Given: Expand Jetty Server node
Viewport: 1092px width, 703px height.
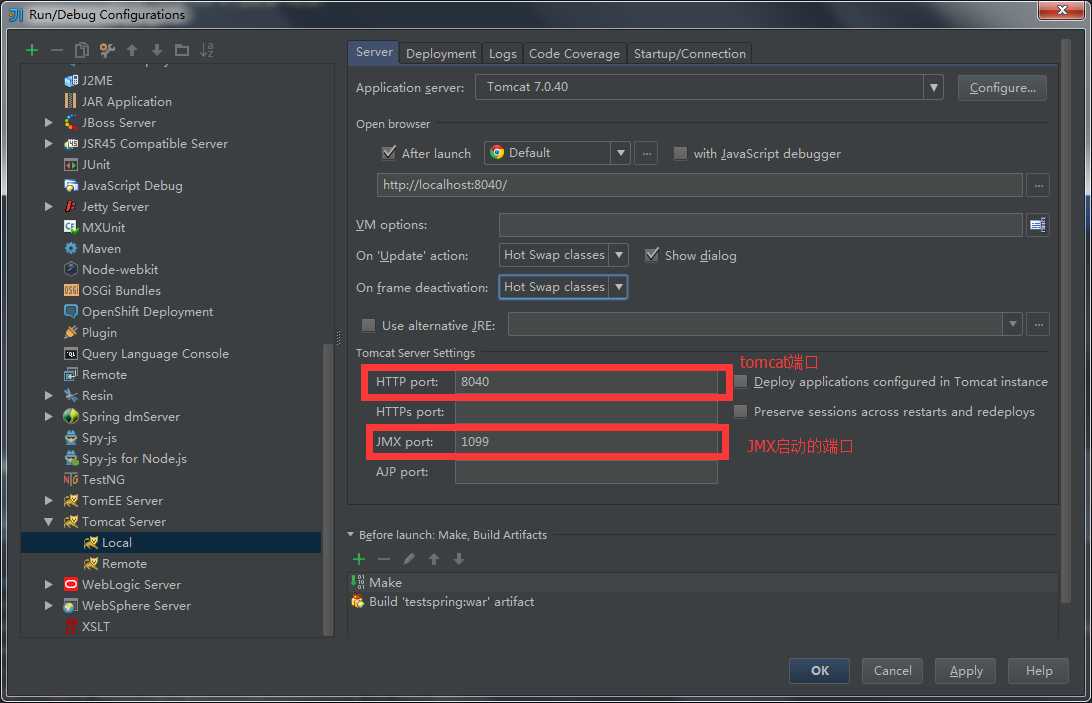Looking at the screenshot, I should tap(48, 206).
